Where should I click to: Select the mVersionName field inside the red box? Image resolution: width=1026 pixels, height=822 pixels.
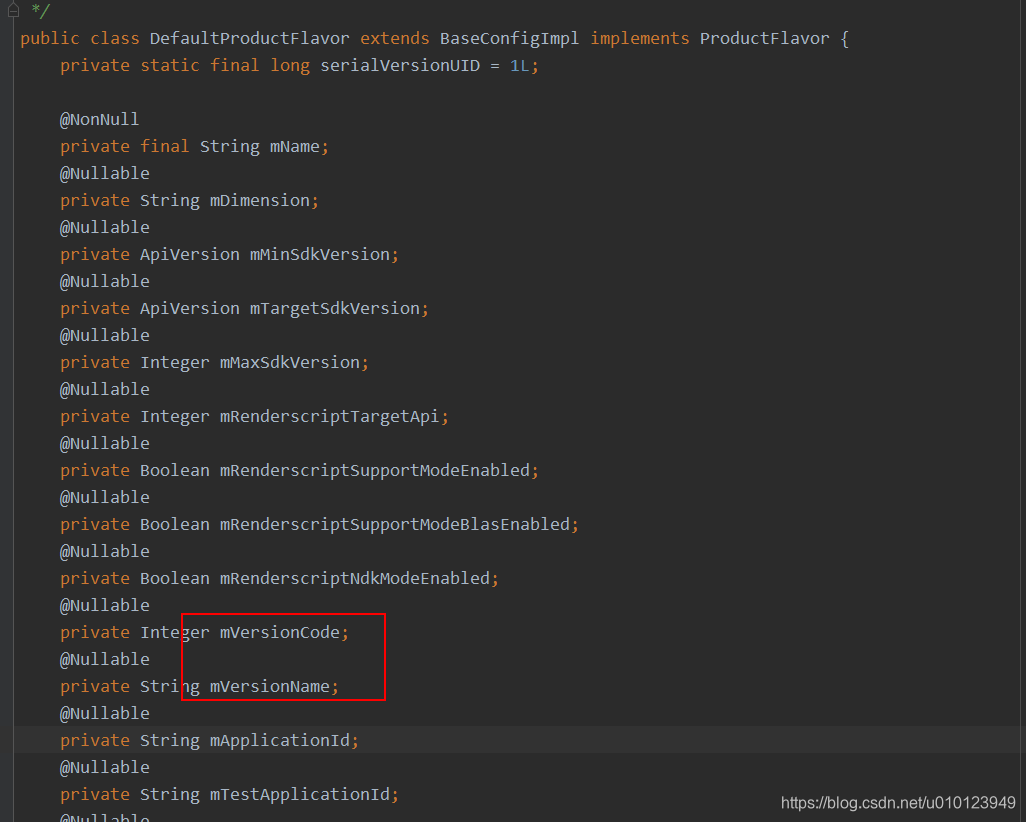[270, 686]
